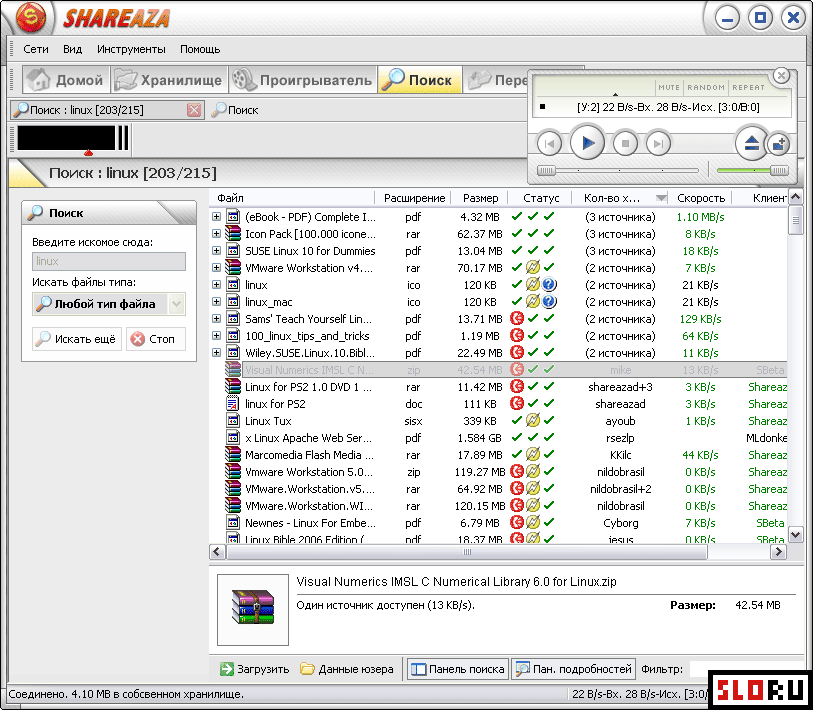
Task: Expand the '100_linux_tips_and_tricks' row
Action: click(216, 336)
